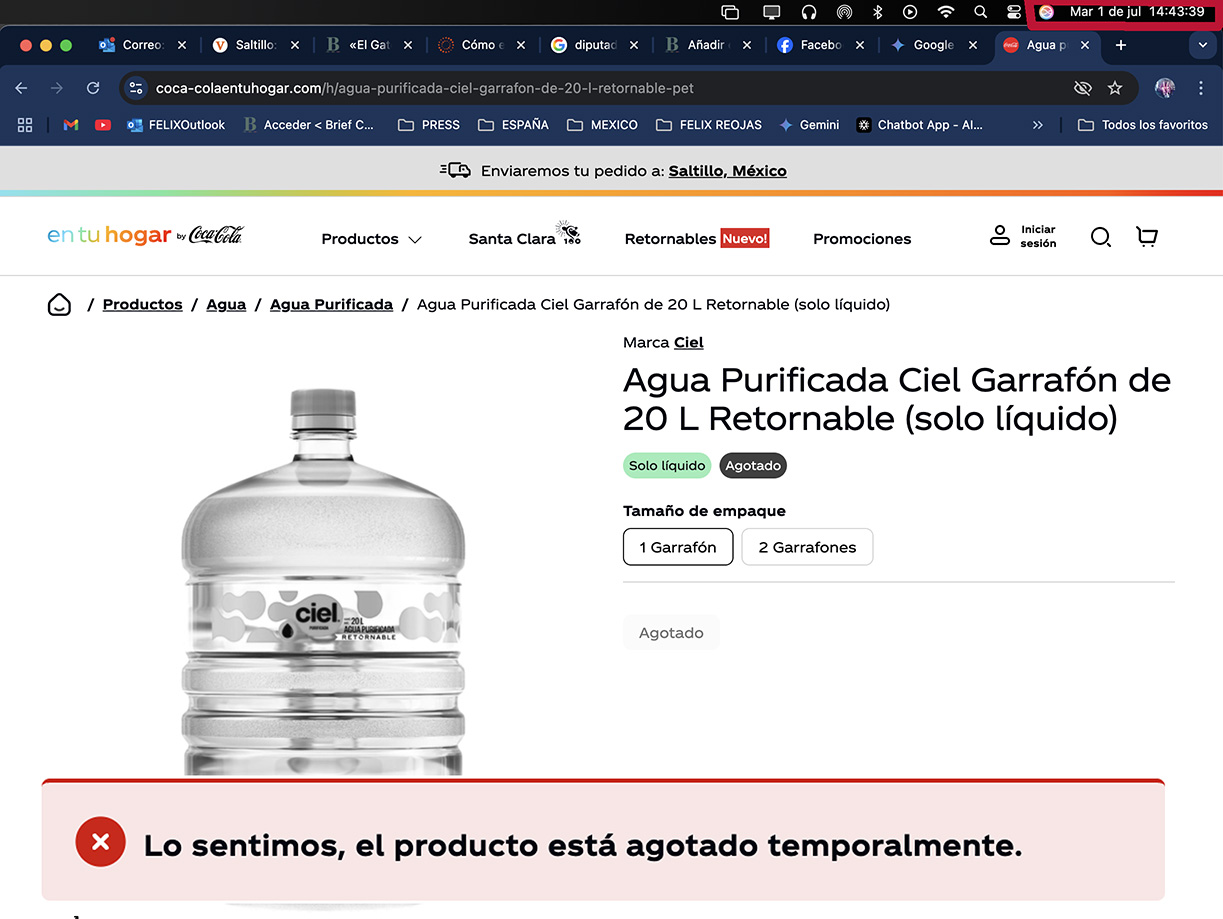Reload the page with refresh icon

pyautogui.click(x=93, y=88)
